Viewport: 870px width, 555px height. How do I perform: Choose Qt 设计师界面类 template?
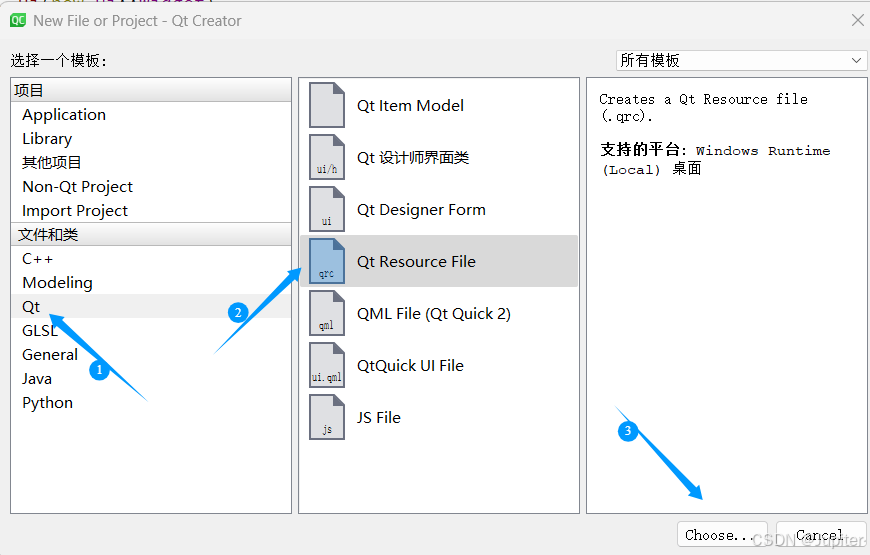(439, 157)
